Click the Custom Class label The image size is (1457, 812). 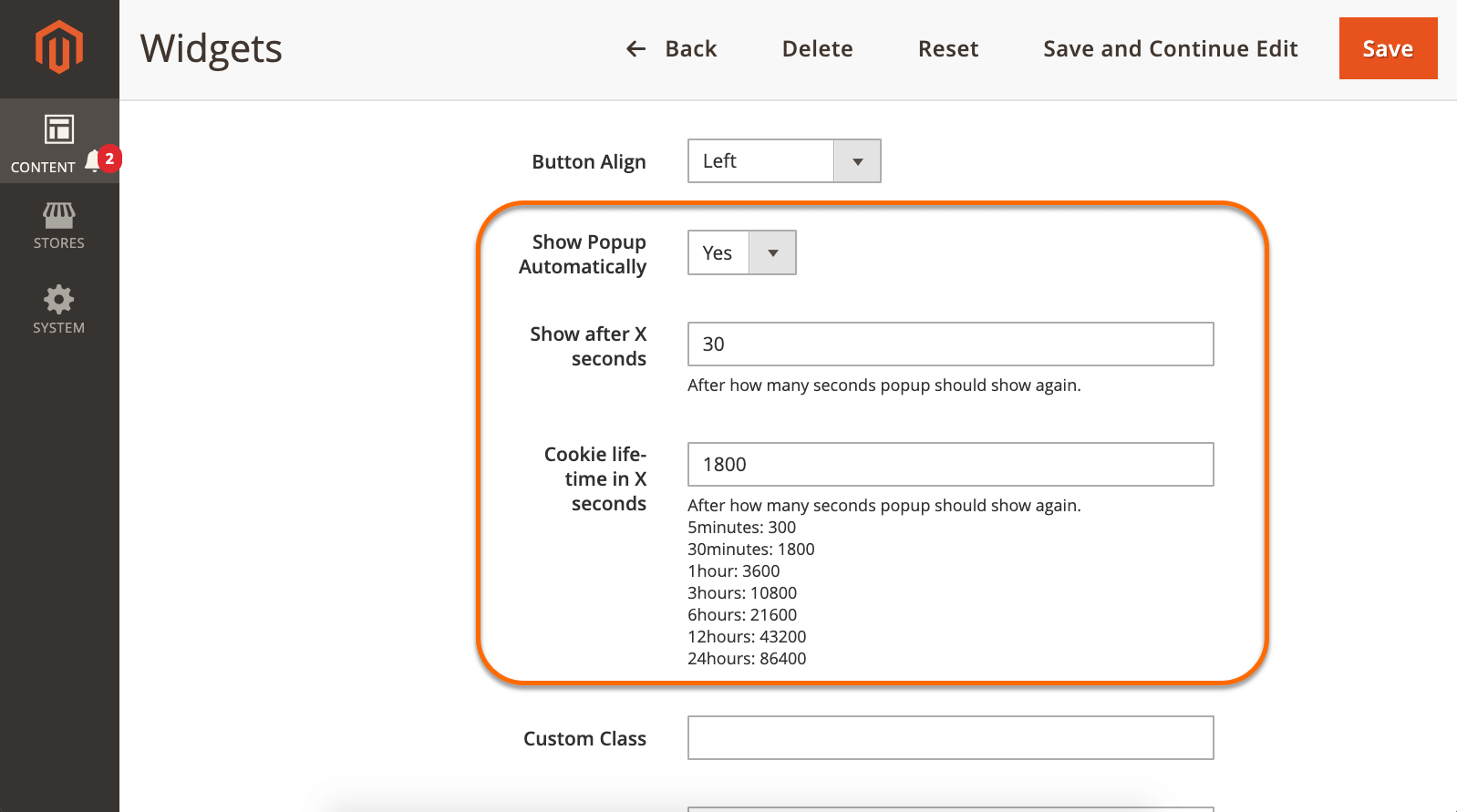tap(584, 739)
